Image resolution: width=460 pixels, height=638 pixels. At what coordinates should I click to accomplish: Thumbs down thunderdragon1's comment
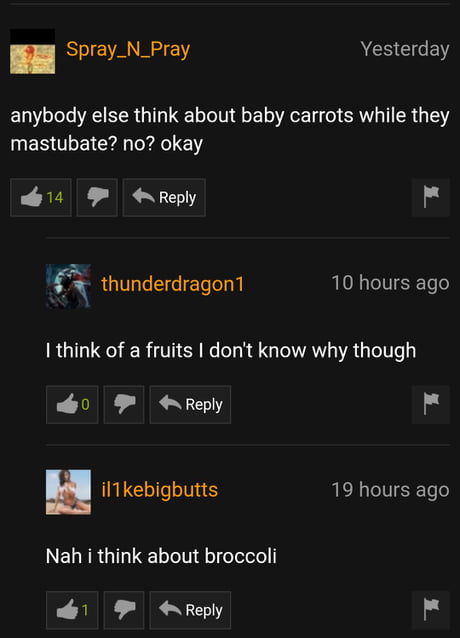click(x=124, y=404)
